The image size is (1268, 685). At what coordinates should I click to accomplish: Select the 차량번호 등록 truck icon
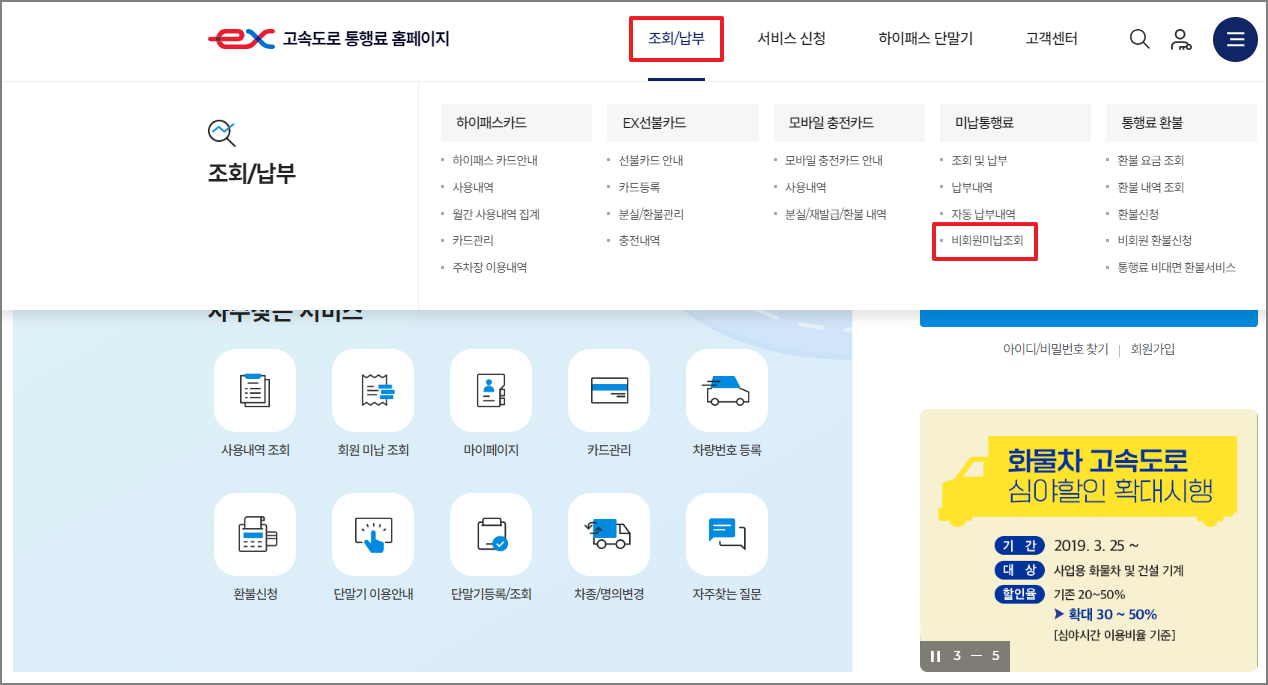(x=726, y=390)
